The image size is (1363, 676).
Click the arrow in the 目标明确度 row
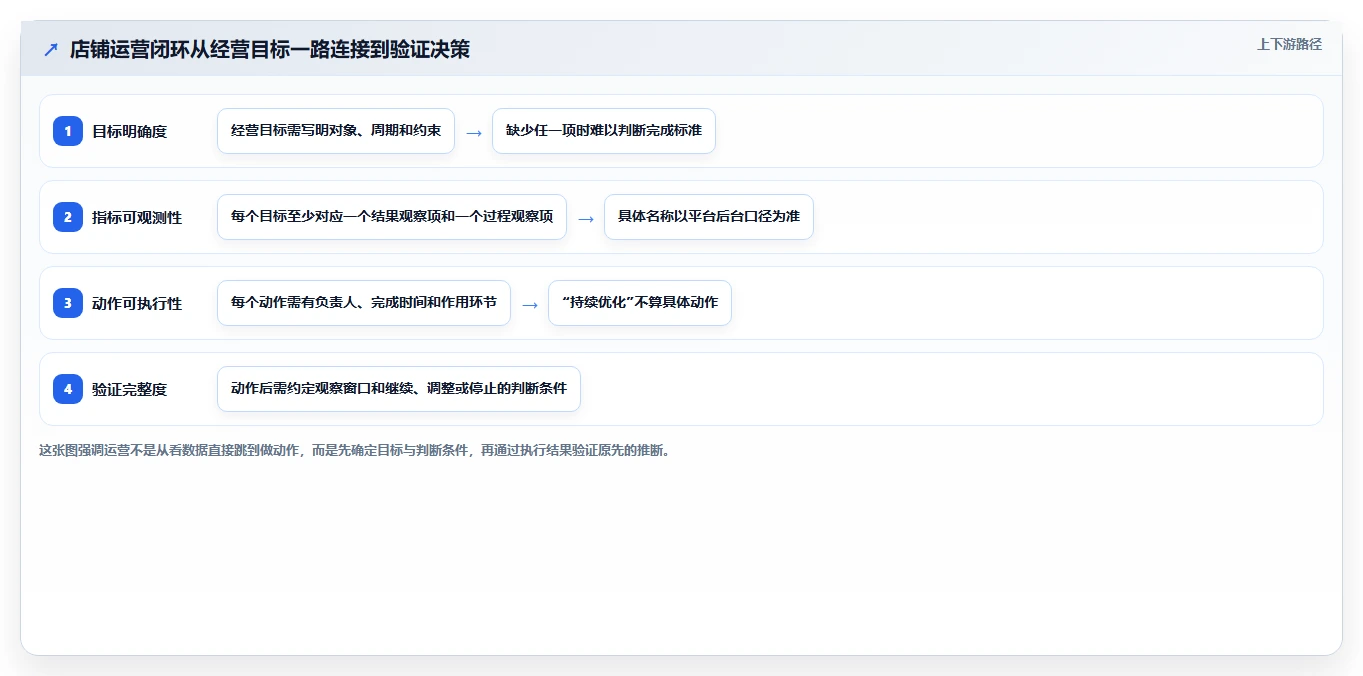[x=474, y=132]
